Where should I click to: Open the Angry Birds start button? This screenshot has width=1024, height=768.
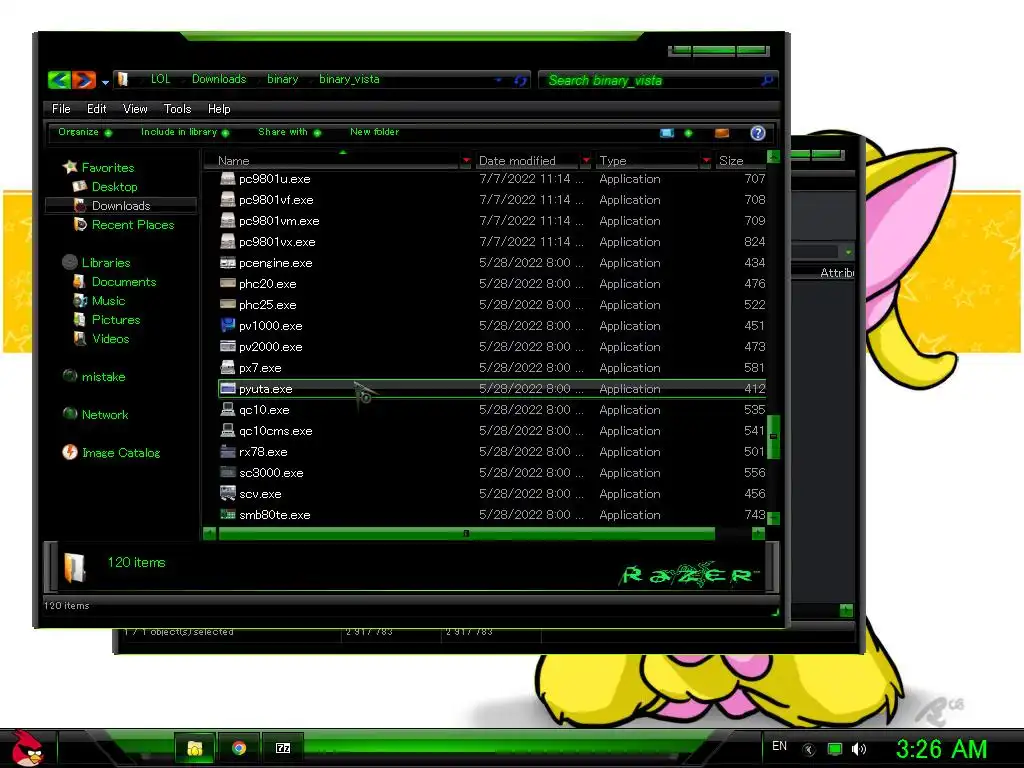[x=27, y=748]
